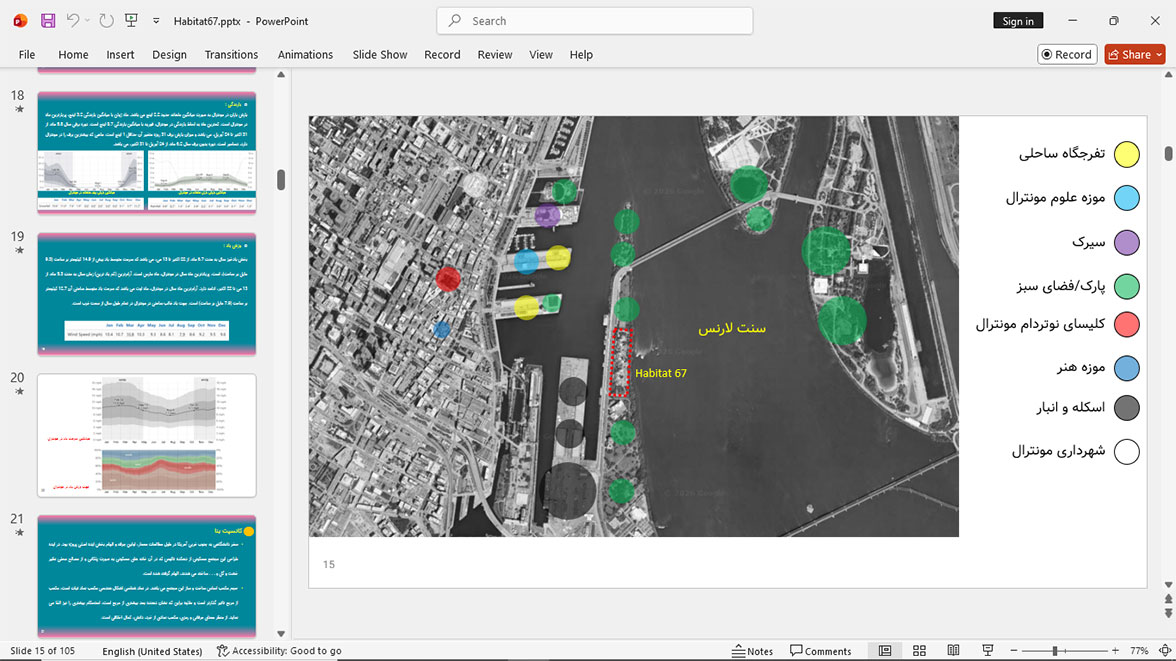Select the dark gray legend circle

coord(1126,408)
